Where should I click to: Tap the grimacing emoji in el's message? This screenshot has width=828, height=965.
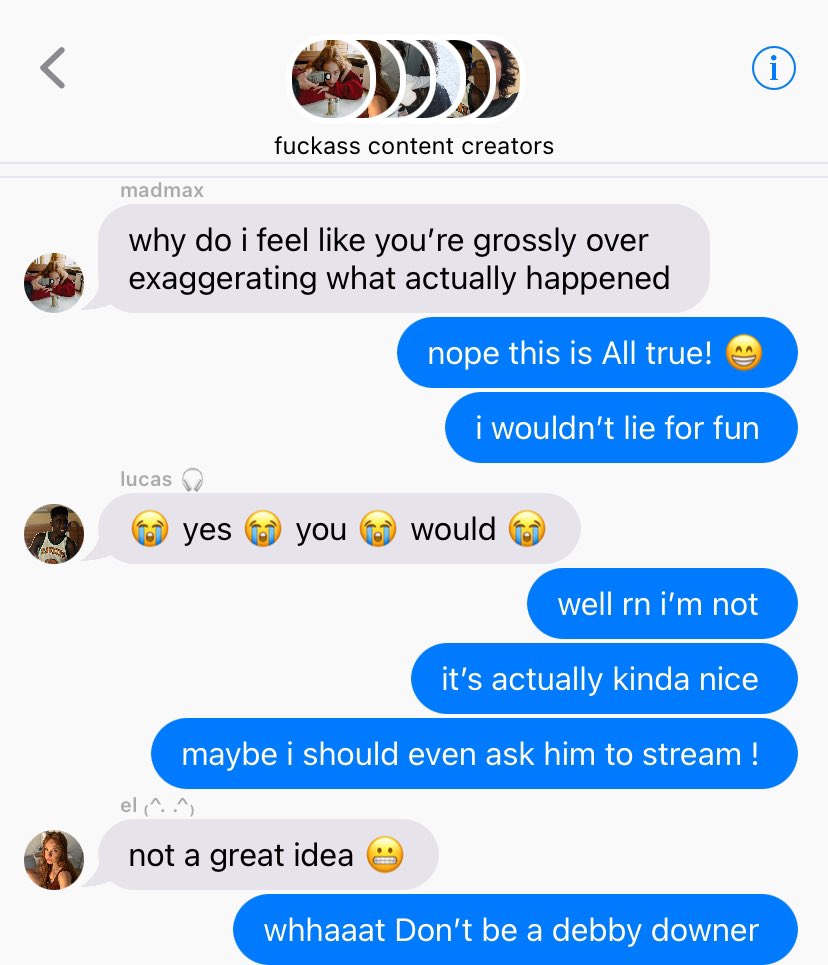point(385,855)
